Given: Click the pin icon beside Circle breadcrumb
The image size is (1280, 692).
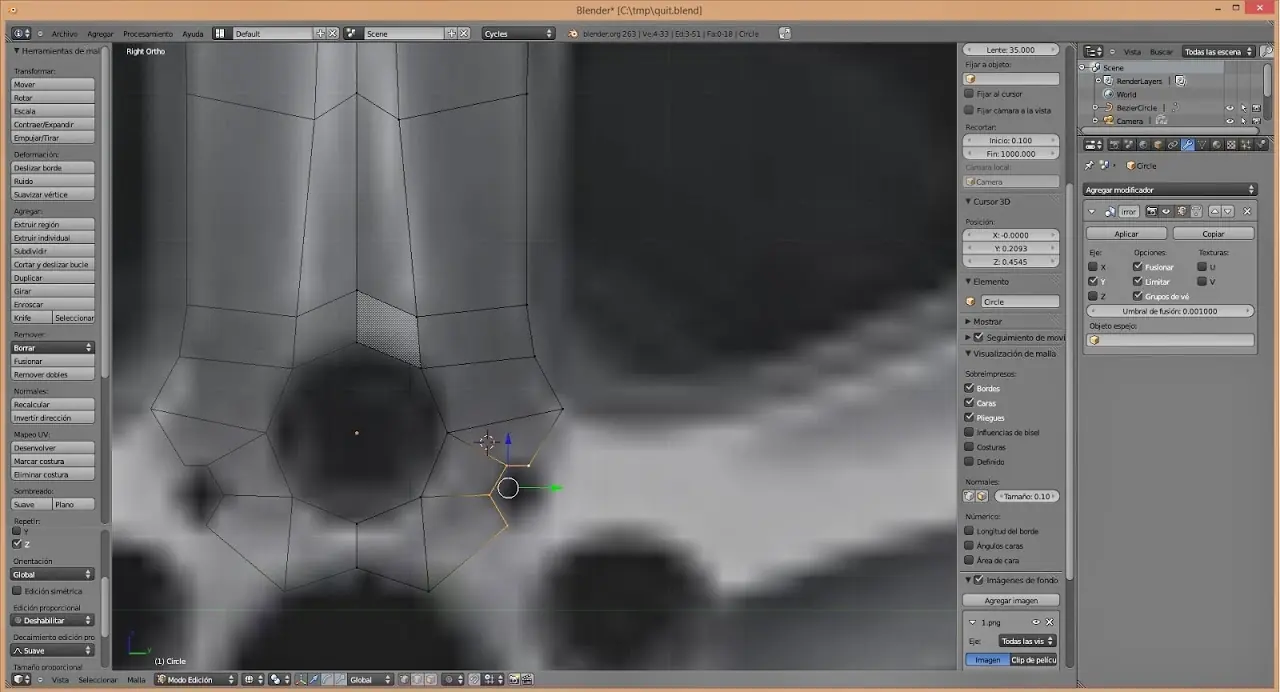Looking at the screenshot, I should [1089, 165].
